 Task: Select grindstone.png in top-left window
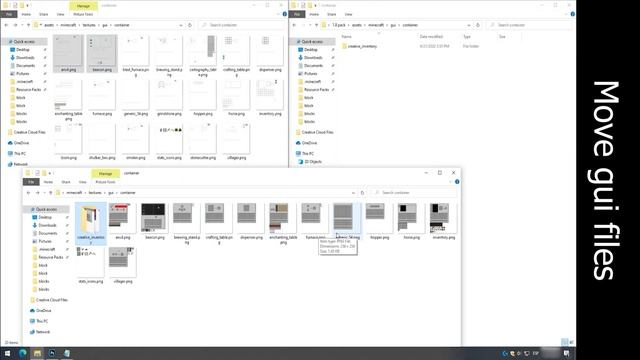[x=169, y=98]
